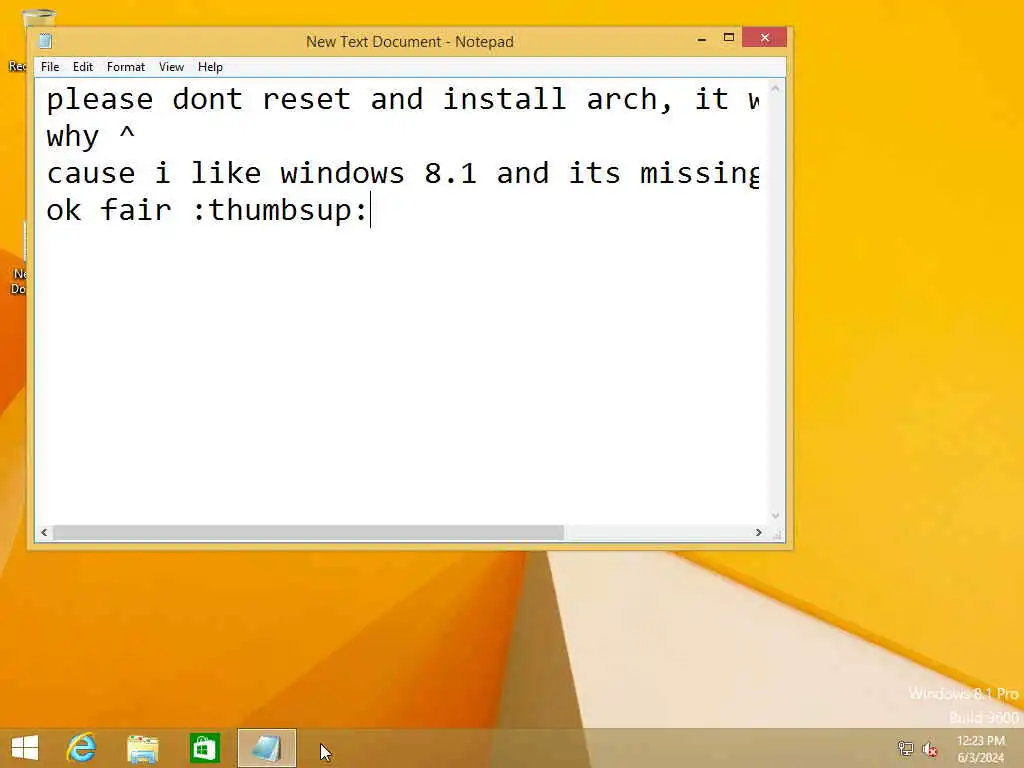Open the Edit menu
The width and height of the screenshot is (1024, 768).
coord(83,67)
